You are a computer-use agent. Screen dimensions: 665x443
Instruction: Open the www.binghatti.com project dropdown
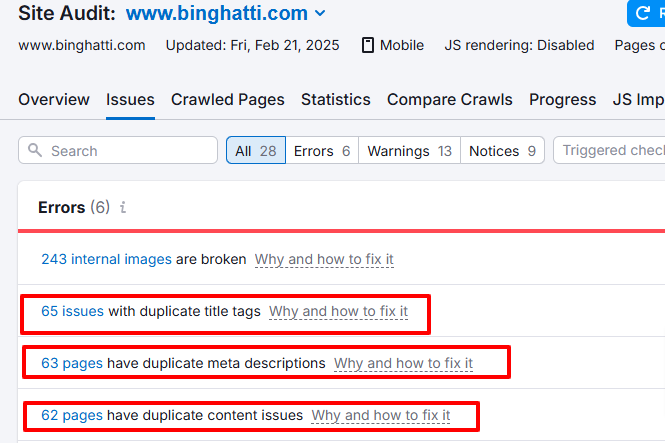click(226, 13)
